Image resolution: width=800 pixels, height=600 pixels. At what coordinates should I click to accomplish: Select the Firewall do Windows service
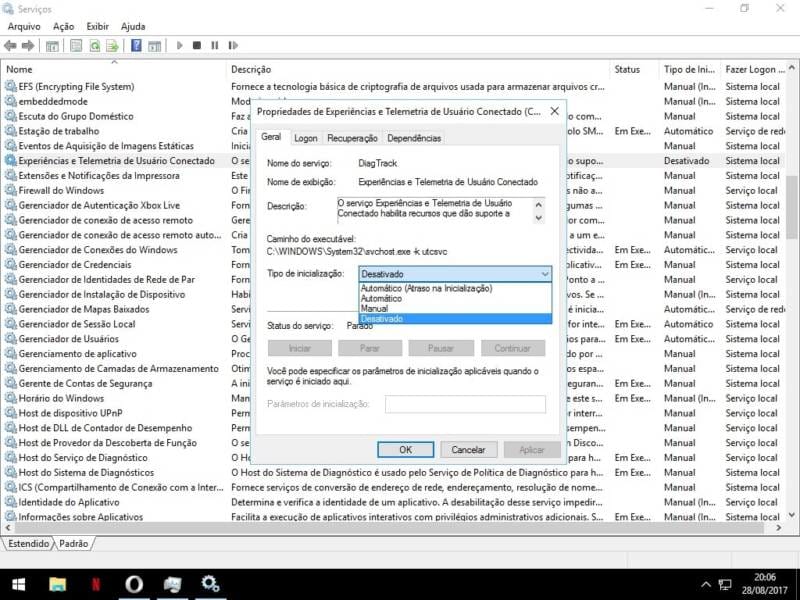[x=61, y=191]
